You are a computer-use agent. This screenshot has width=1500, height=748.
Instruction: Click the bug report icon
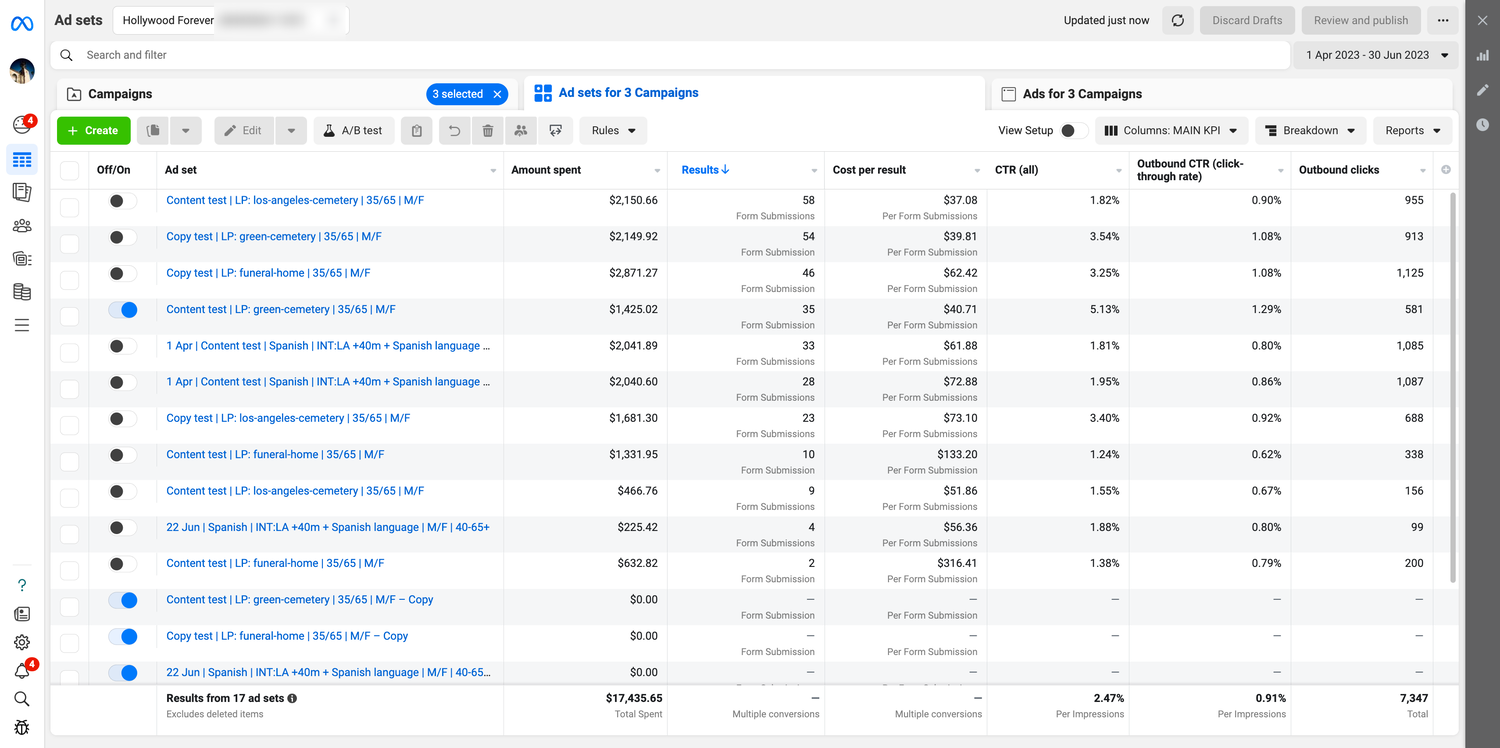click(22, 727)
